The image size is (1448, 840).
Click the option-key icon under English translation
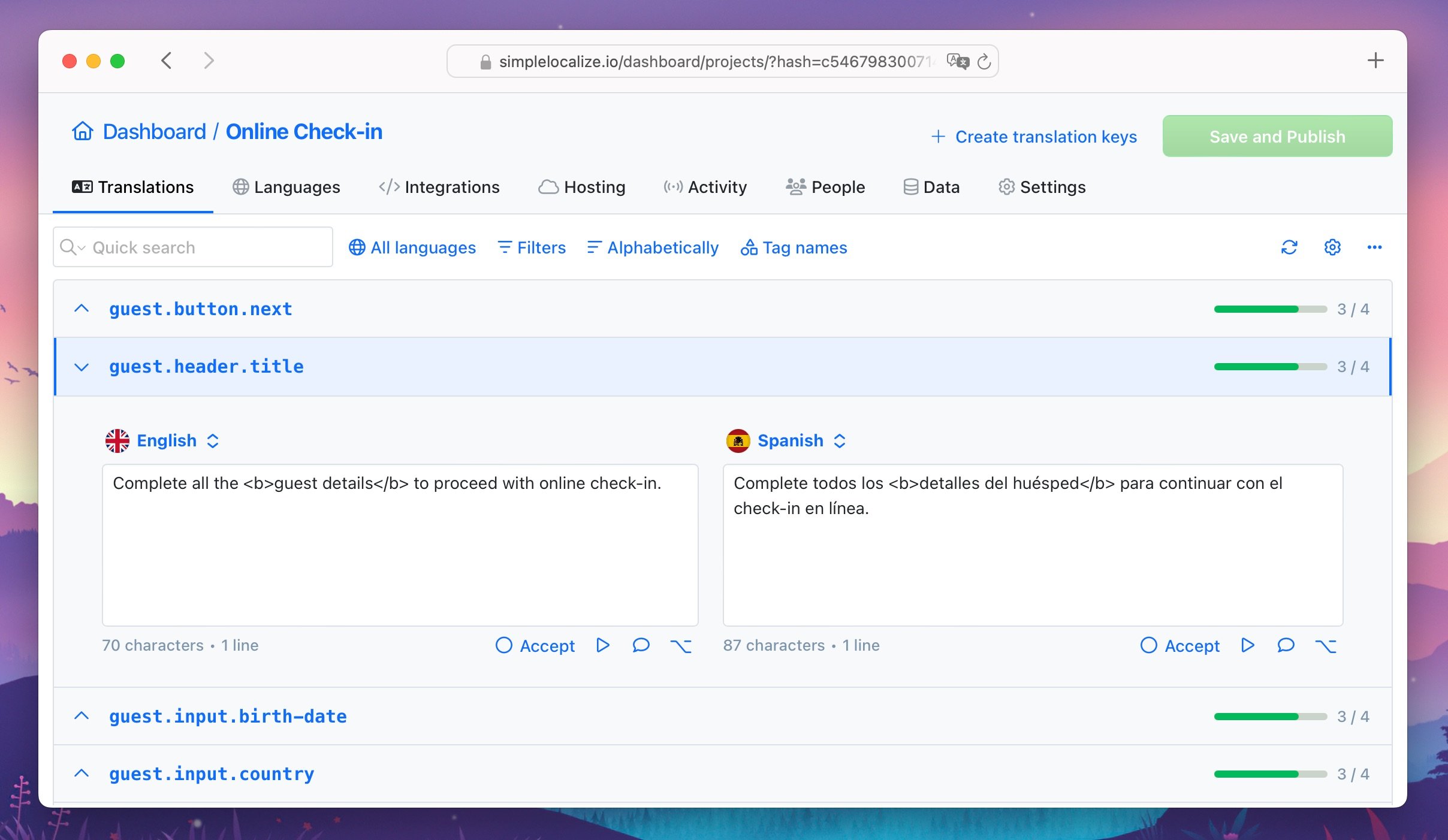click(681, 645)
